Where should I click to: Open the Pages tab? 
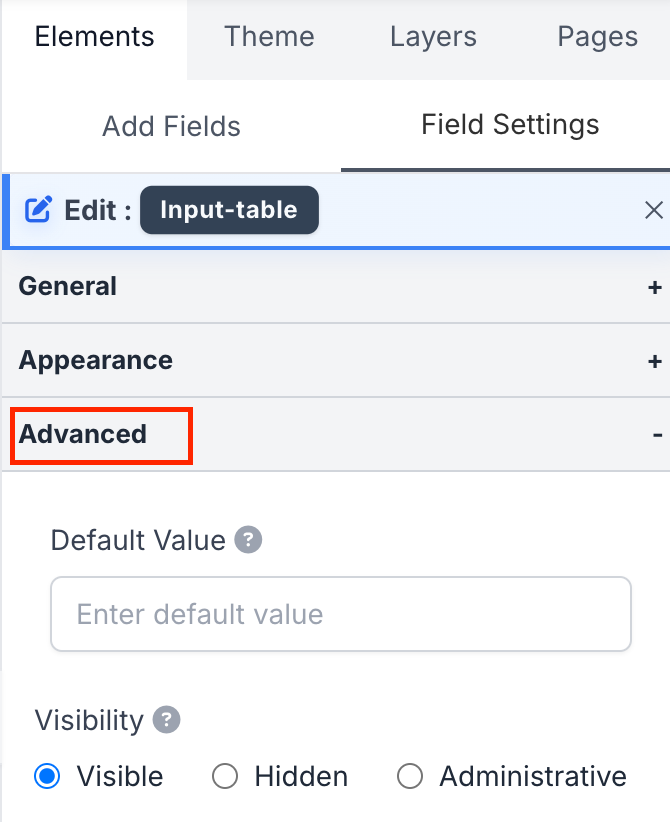[597, 38]
